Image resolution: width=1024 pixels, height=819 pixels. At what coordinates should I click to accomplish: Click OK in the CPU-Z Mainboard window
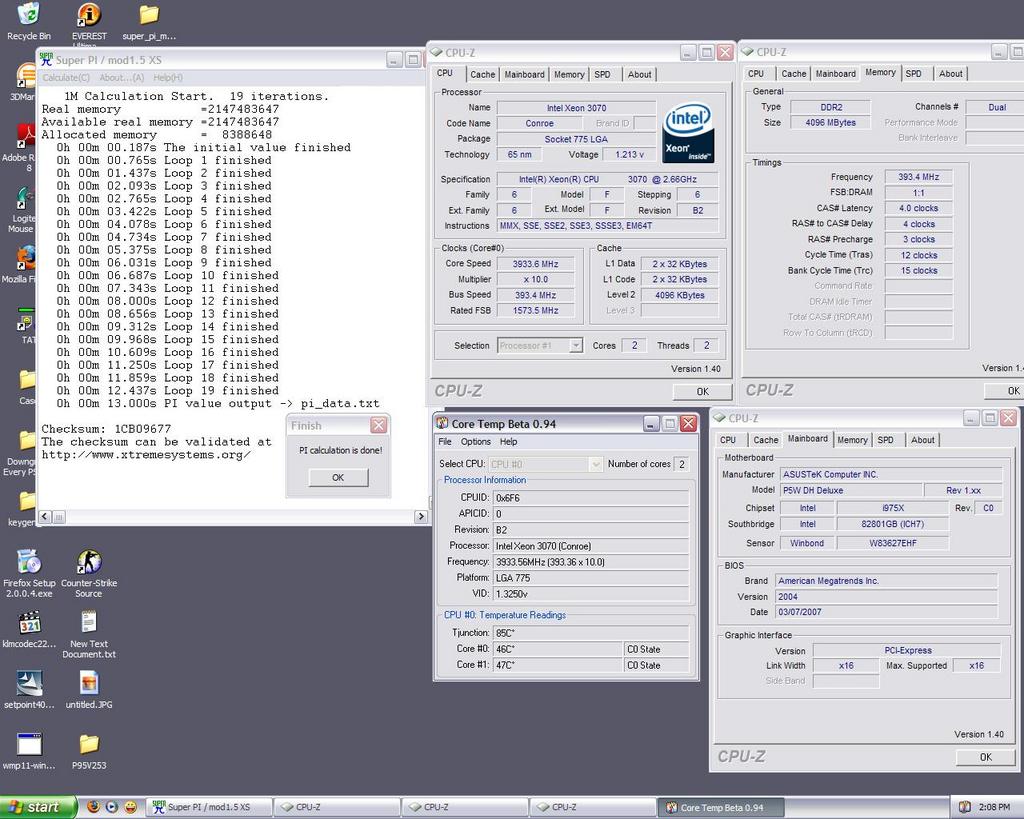coord(985,758)
